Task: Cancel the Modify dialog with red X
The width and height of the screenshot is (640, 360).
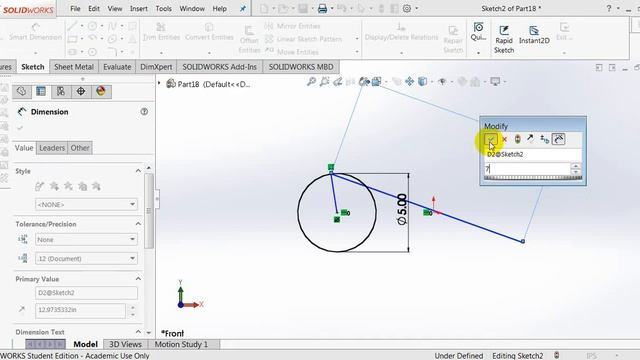Action: 504,139
